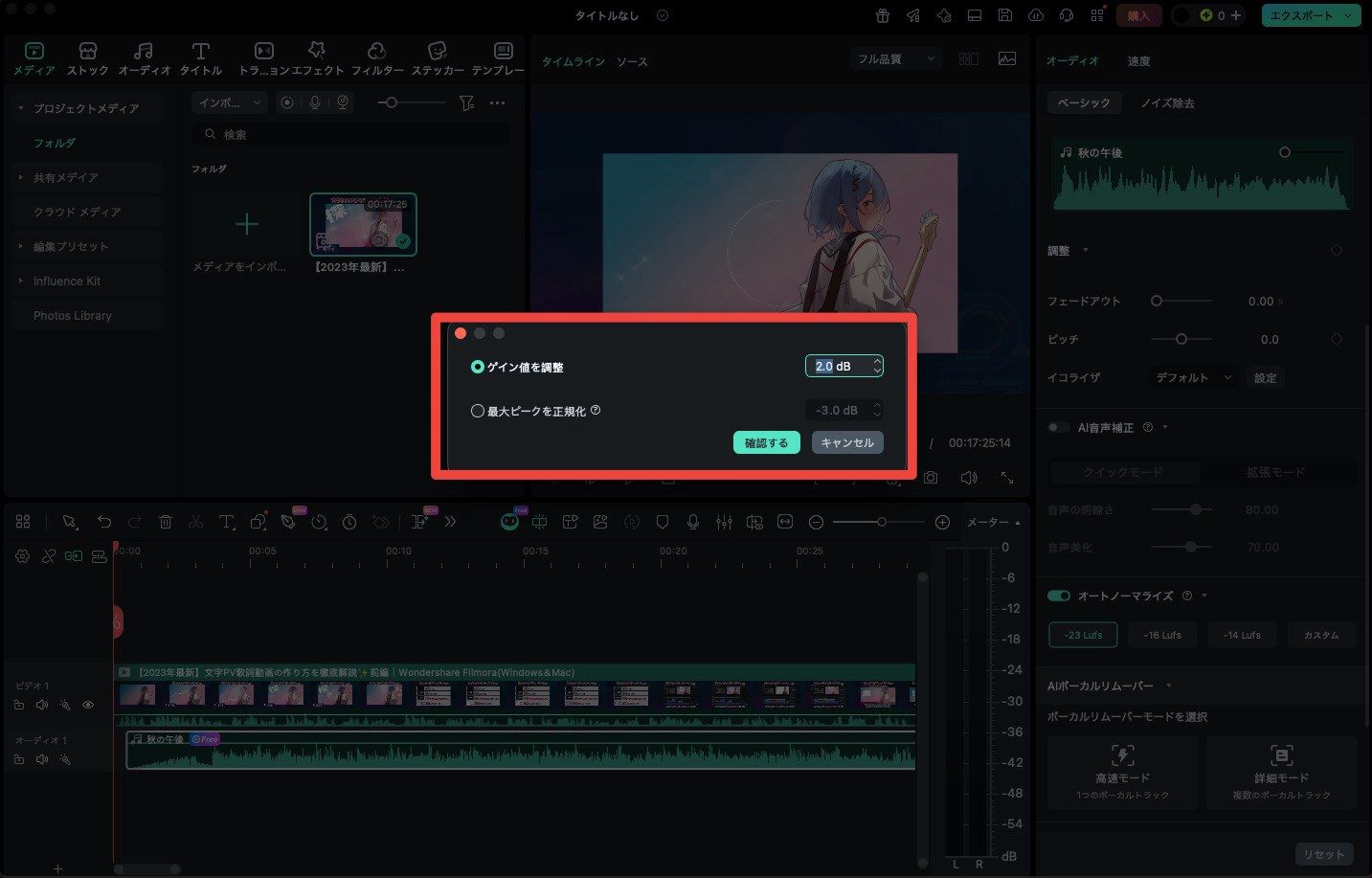This screenshot has height=878, width=1372.
Task: Switch to the ノイズ除去 tab
Action: [x=1167, y=102]
